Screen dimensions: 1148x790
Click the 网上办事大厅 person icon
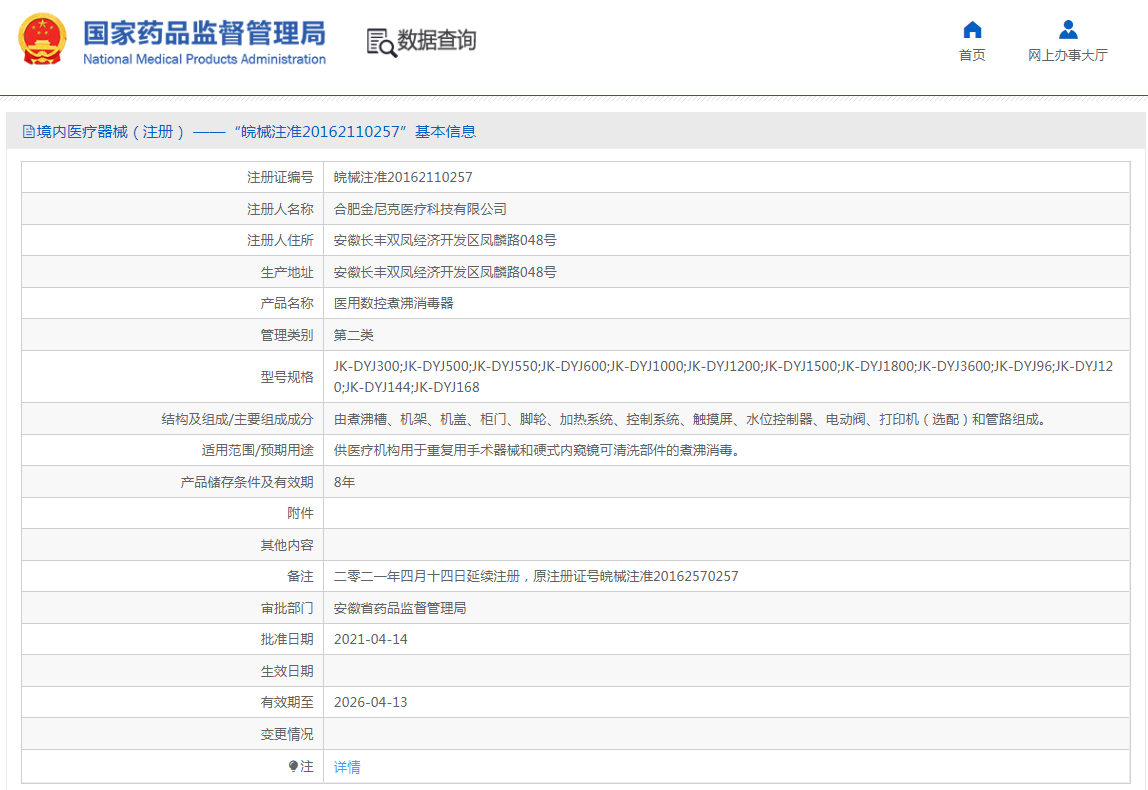coord(1066,30)
